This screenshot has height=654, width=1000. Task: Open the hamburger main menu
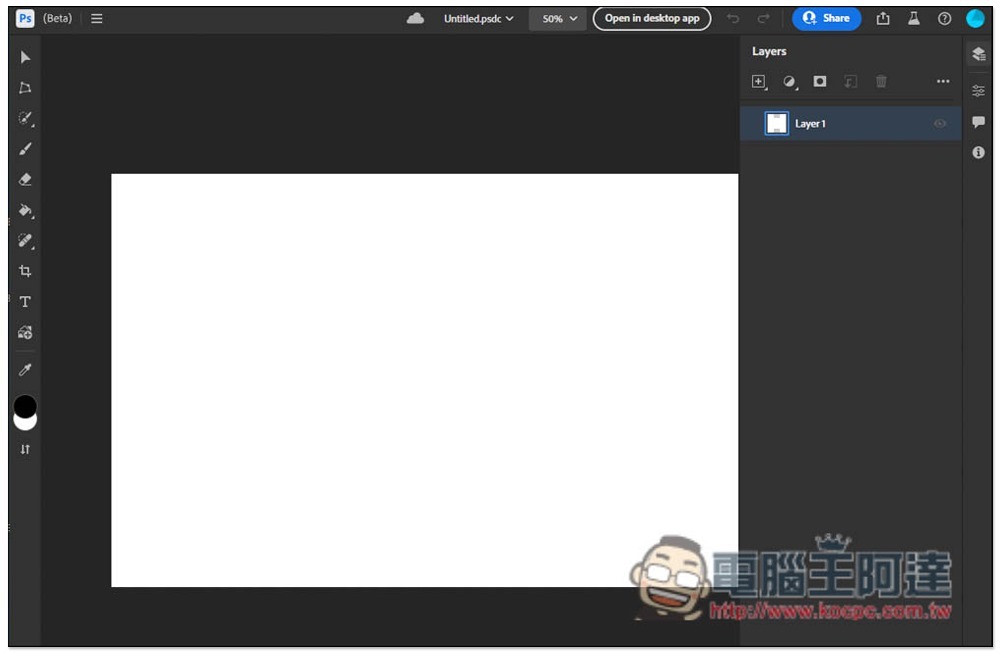97,19
